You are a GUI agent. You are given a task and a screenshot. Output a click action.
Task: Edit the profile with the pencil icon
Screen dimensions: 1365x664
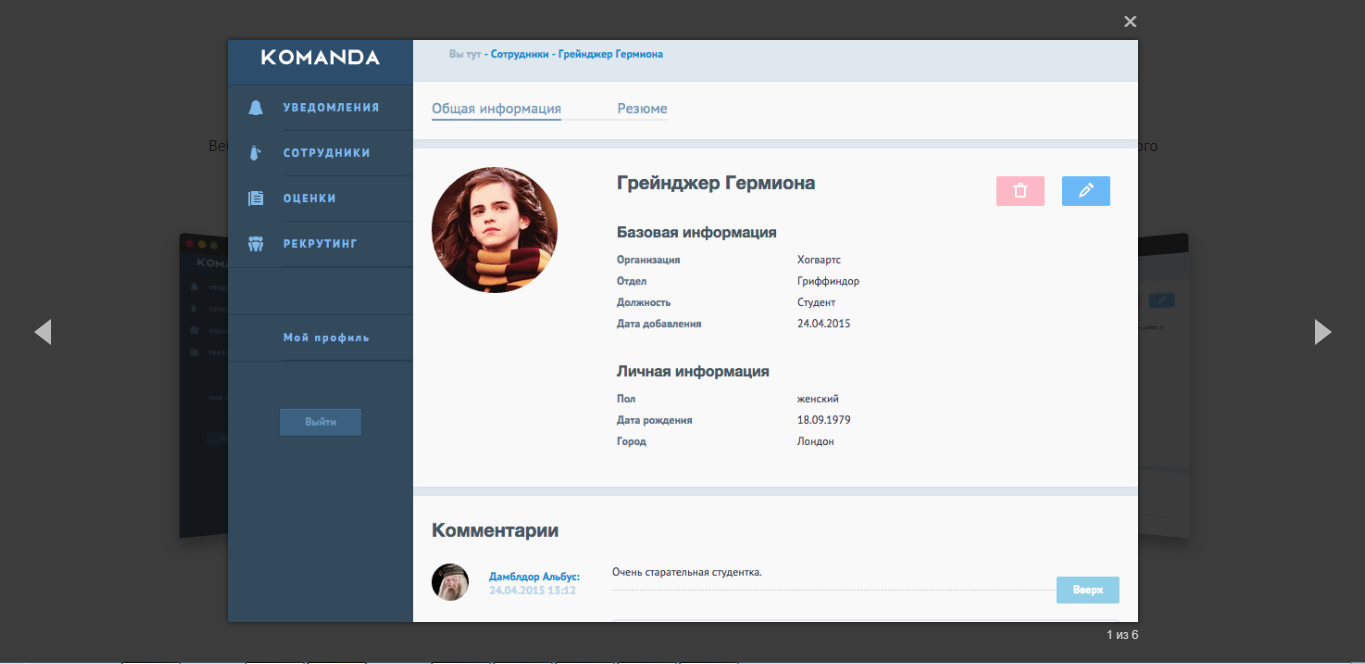click(x=1086, y=190)
